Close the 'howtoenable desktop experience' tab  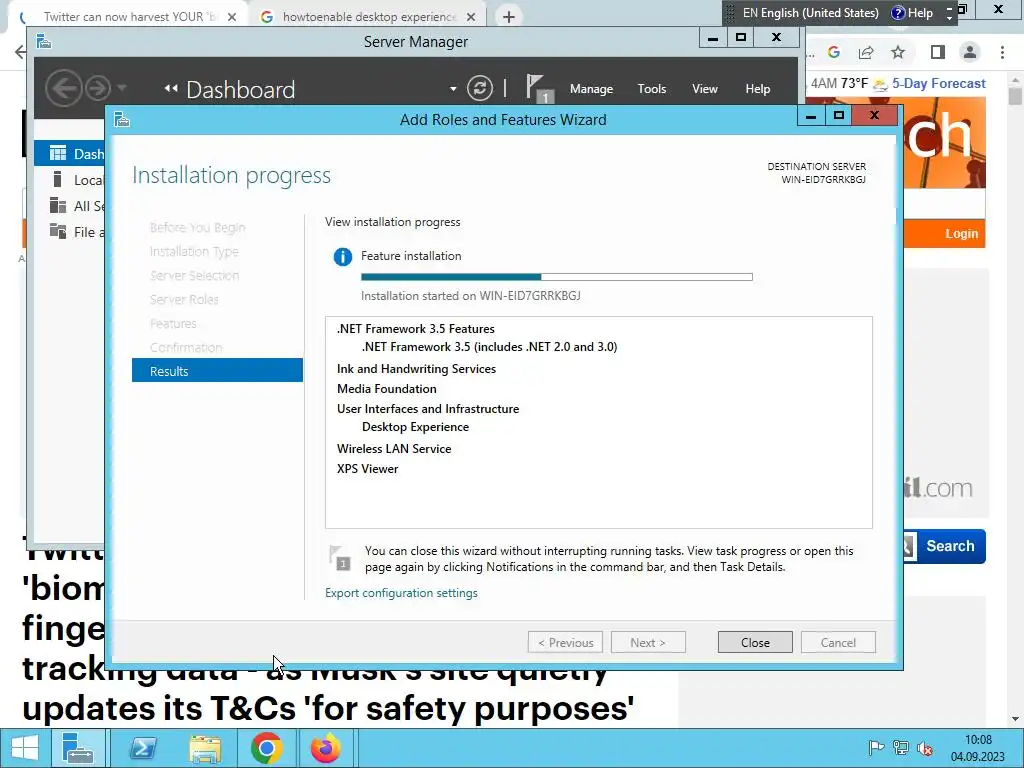click(x=471, y=17)
